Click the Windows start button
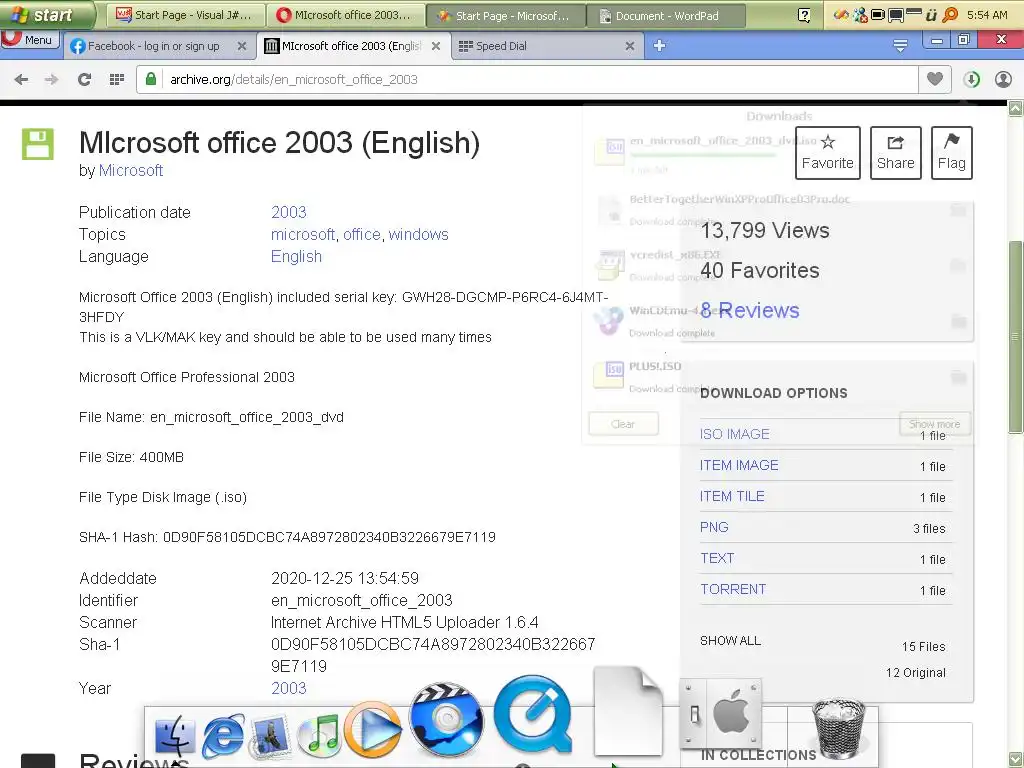The height and width of the screenshot is (768, 1024). [x=47, y=14]
